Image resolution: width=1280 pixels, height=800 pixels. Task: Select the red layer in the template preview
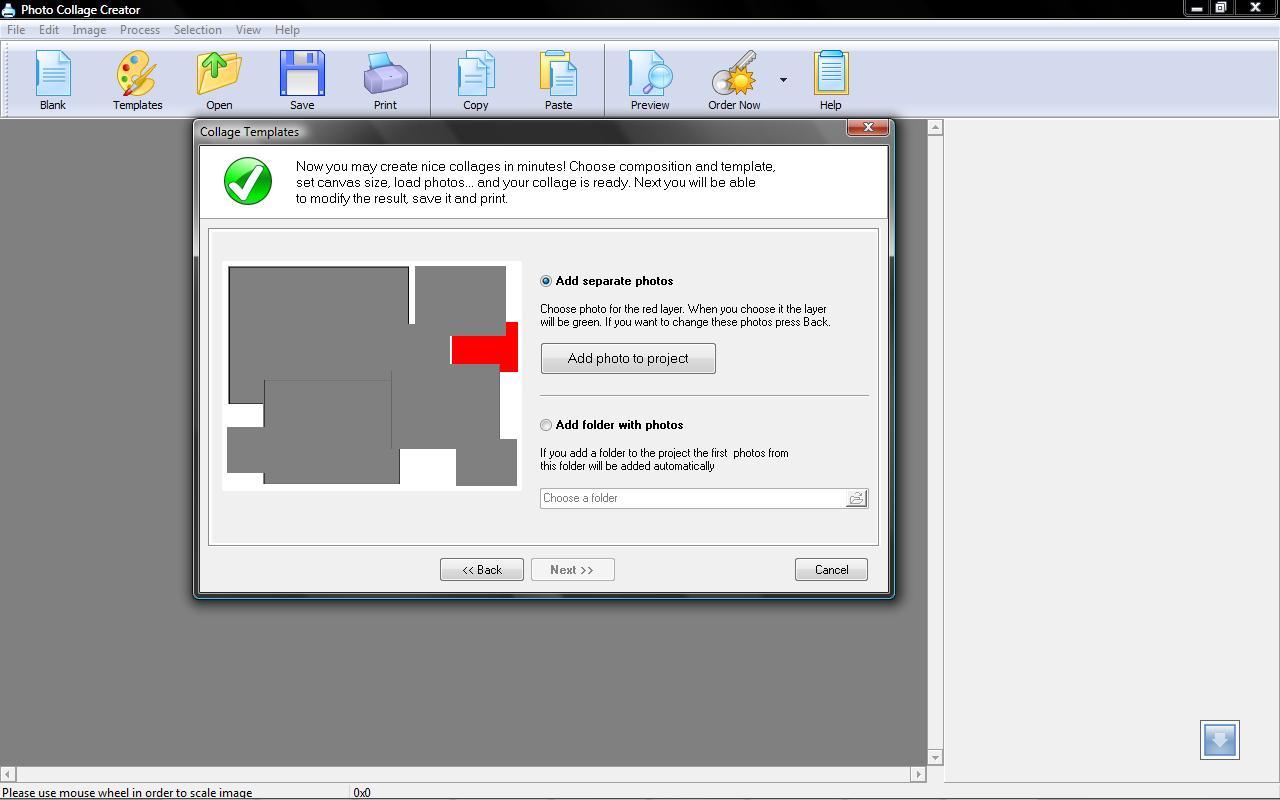pos(484,348)
